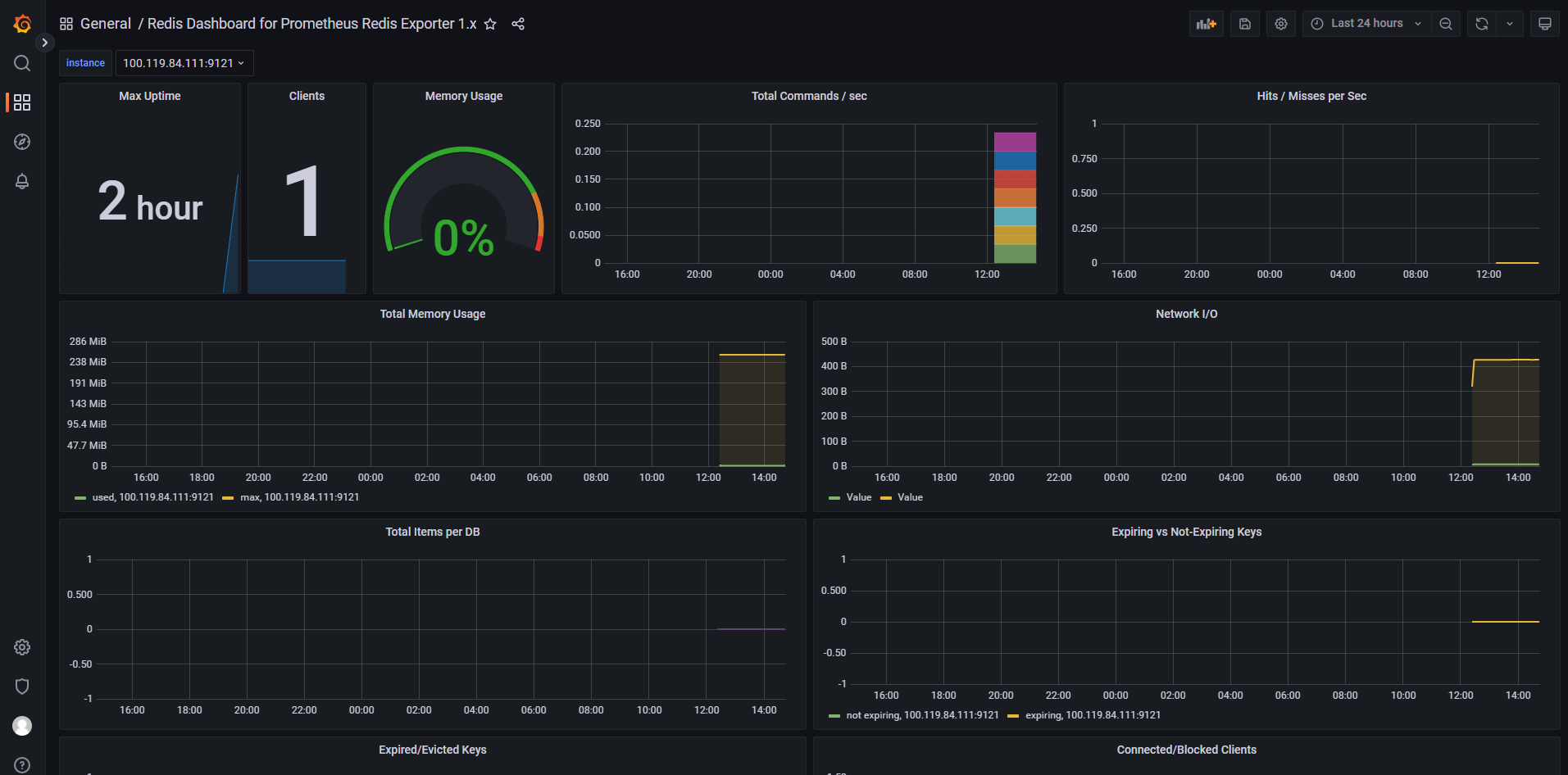Click the 2 hour uptime value
This screenshot has height=775, width=1568.
coord(150,202)
